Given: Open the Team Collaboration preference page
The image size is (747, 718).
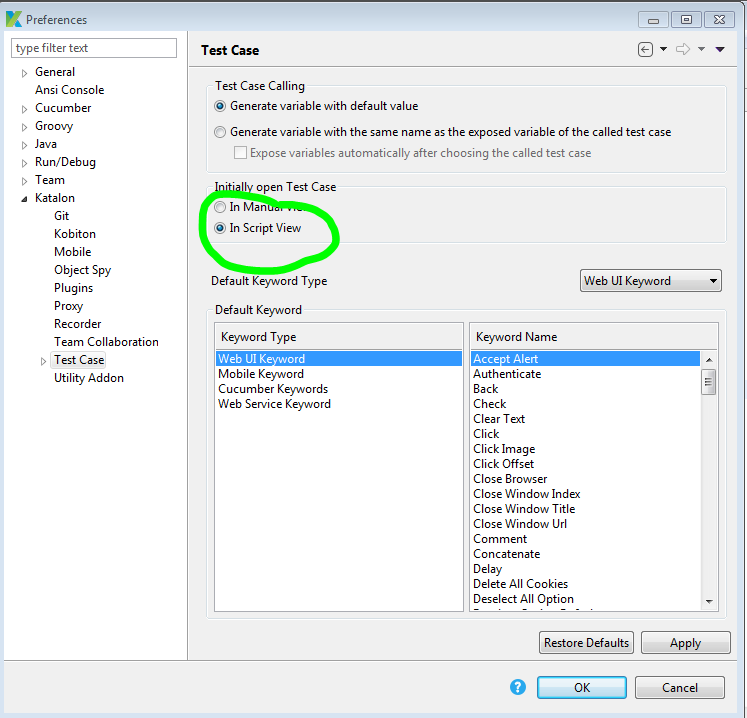Looking at the screenshot, I should pos(106,342).
